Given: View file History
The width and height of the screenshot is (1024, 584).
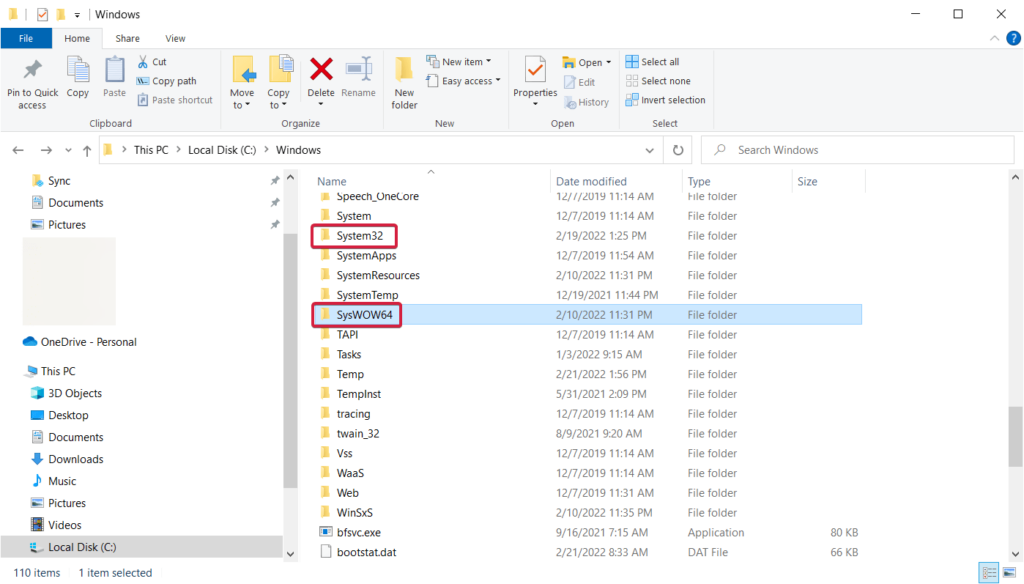Looking at the screenshot, I should pos(586,102).
